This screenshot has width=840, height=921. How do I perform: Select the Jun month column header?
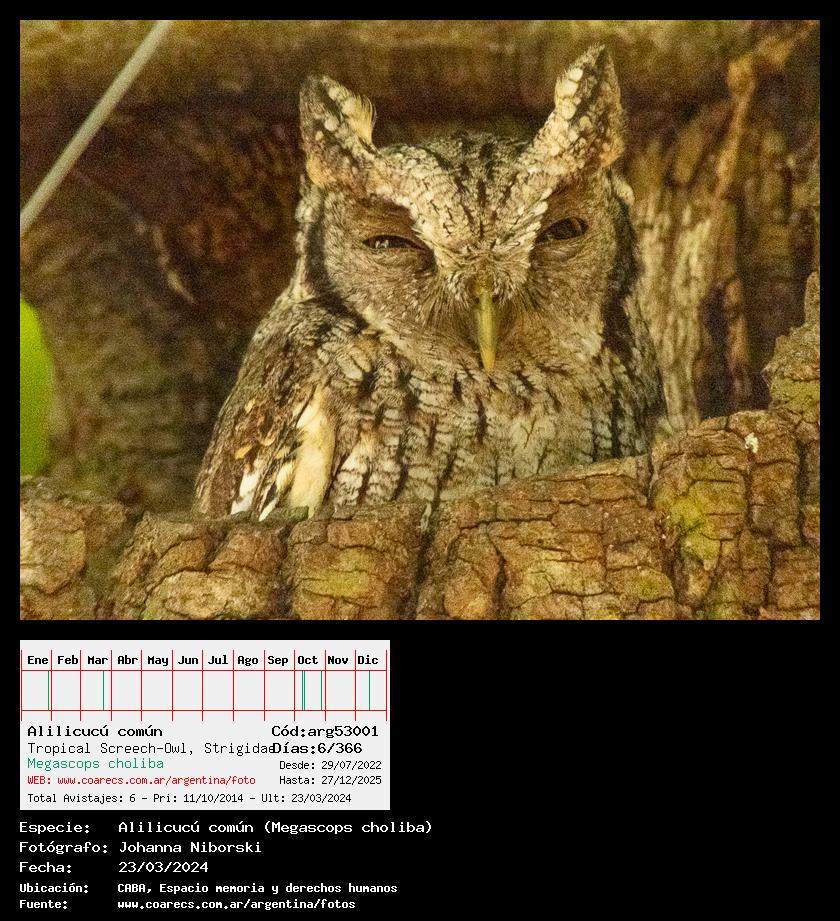pyautogui.click(x=188, y=660)
